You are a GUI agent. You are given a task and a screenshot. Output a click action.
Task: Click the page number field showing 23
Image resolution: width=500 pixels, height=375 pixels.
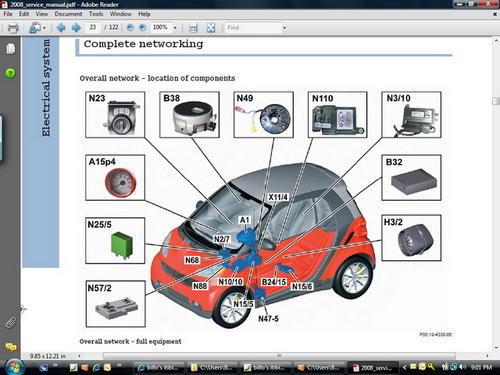point(93,27)
